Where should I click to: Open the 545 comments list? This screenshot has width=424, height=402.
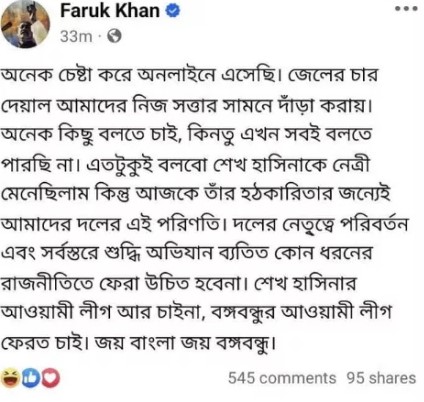tap(282, 378)
